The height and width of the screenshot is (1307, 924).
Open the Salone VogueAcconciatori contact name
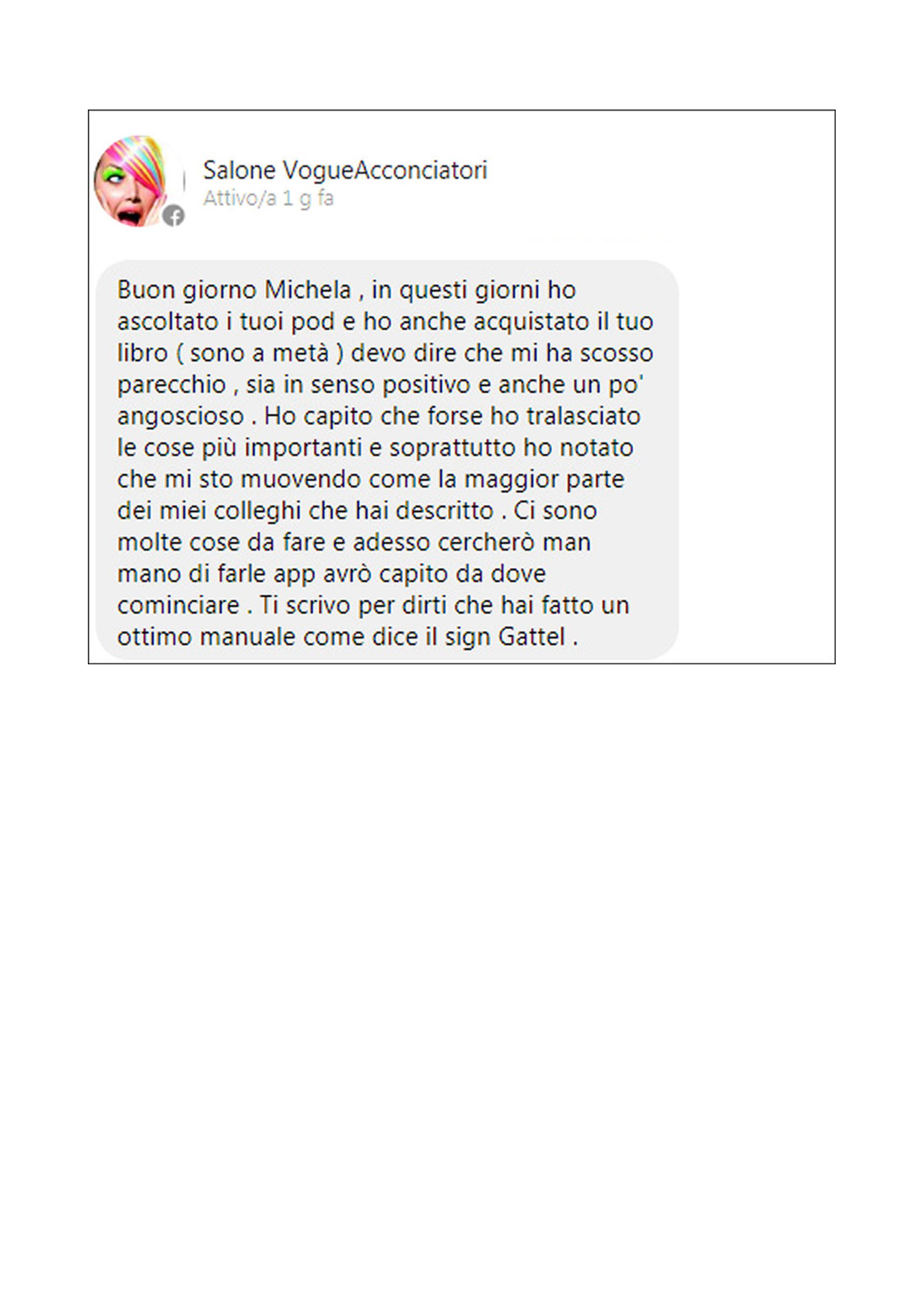tap(345, 170)
